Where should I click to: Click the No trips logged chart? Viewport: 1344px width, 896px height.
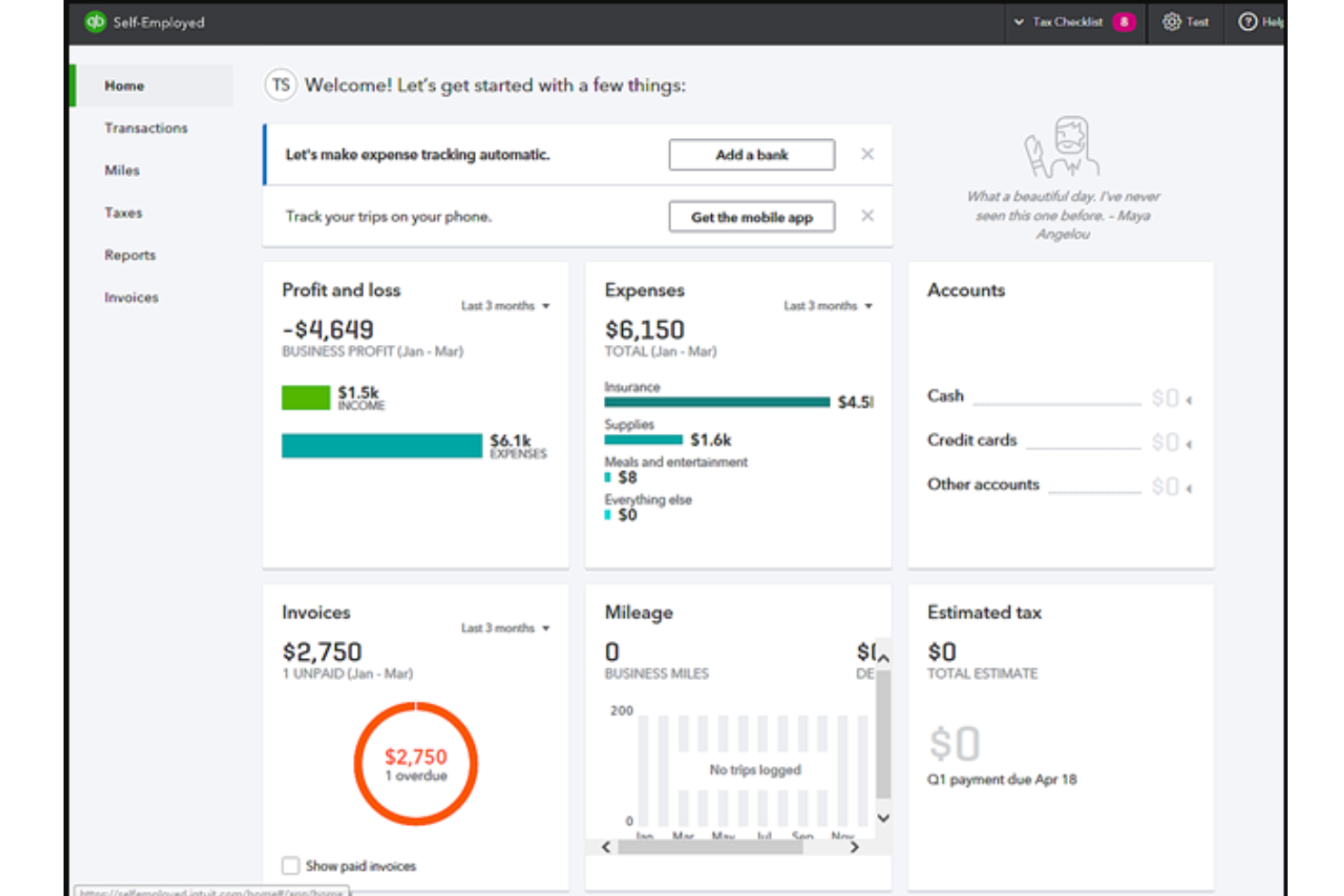click(755, 770)
